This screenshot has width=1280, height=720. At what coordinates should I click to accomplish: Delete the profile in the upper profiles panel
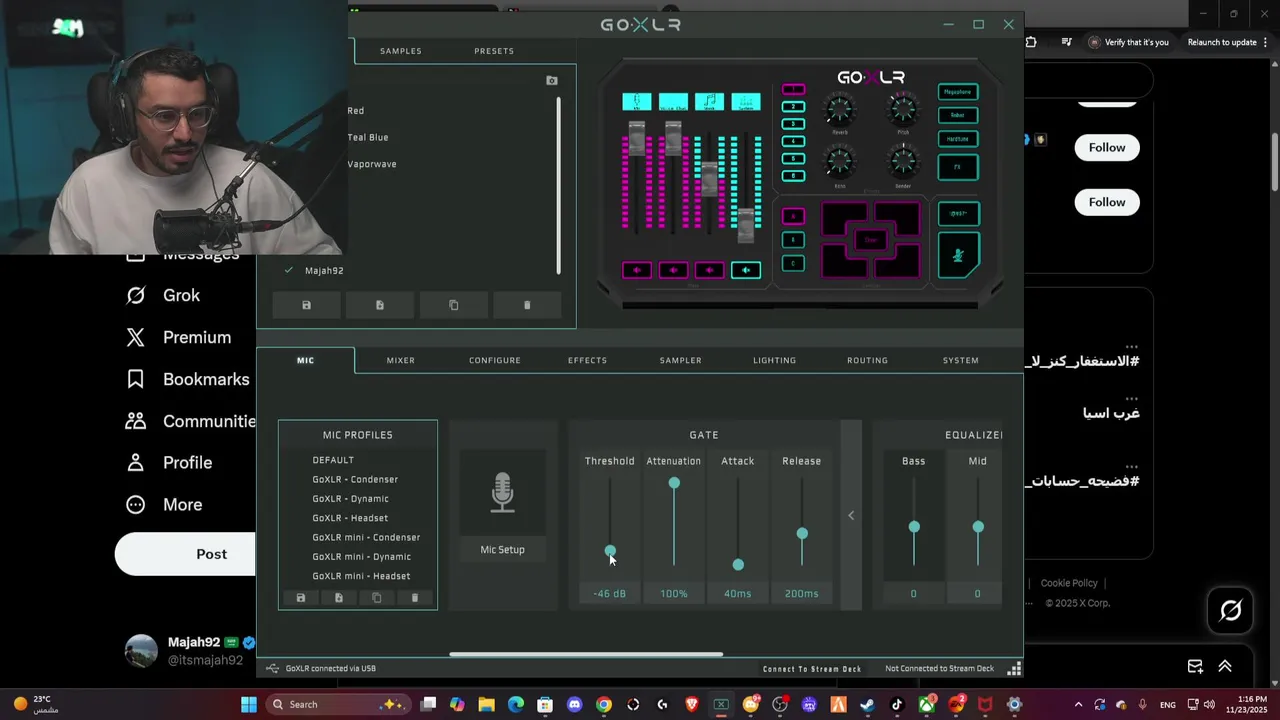point(527,305)
